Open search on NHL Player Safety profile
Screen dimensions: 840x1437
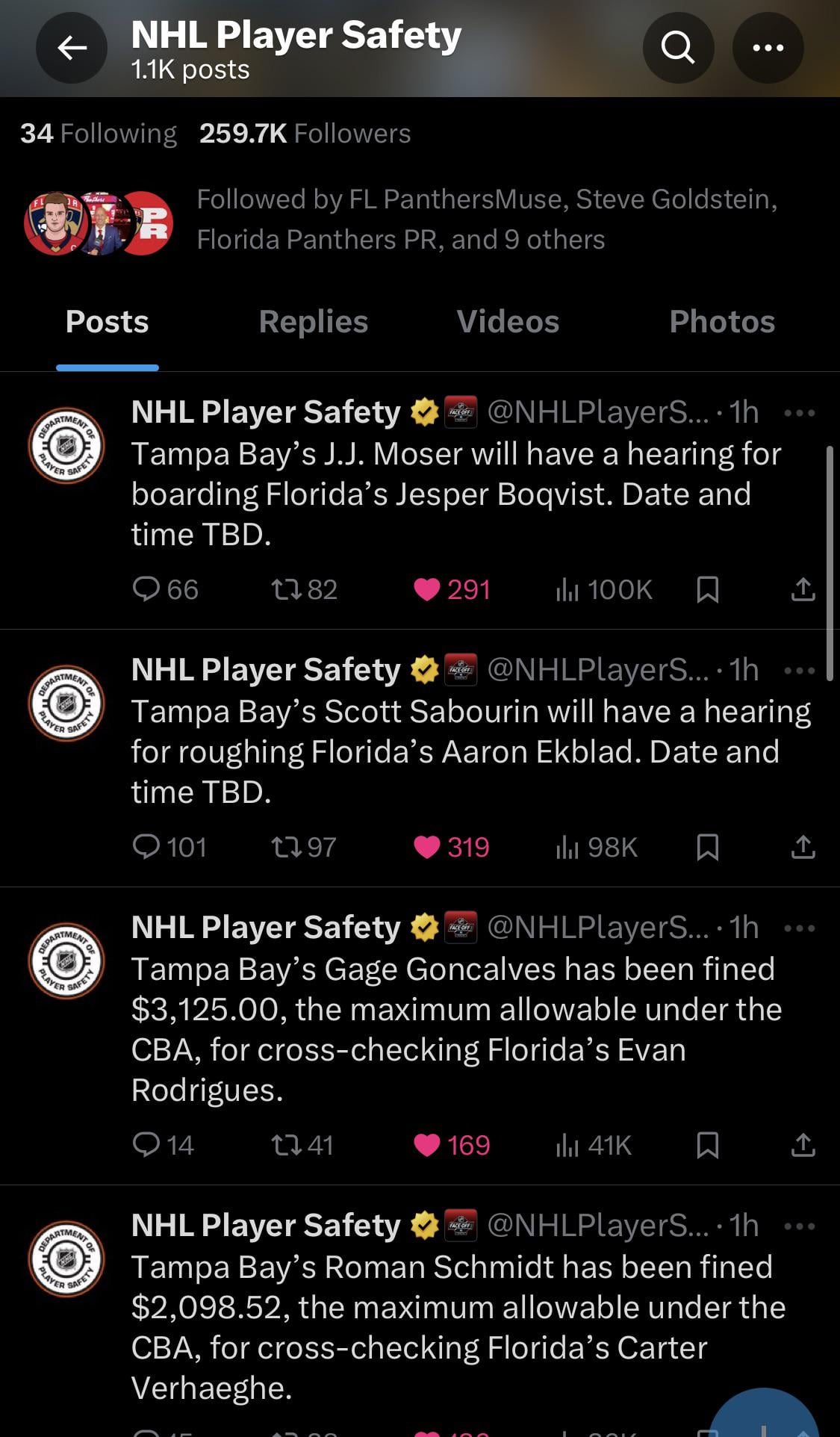coord(678,49)
